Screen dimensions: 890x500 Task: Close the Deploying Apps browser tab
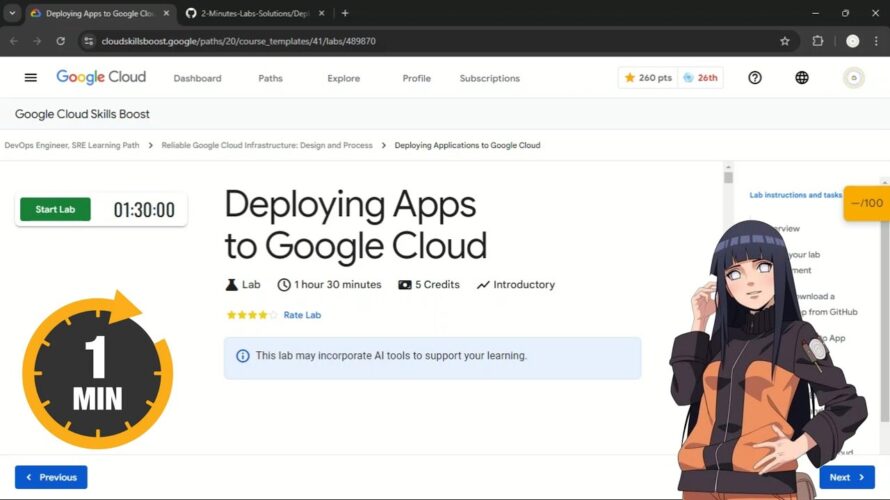click(x=166, y=13)
